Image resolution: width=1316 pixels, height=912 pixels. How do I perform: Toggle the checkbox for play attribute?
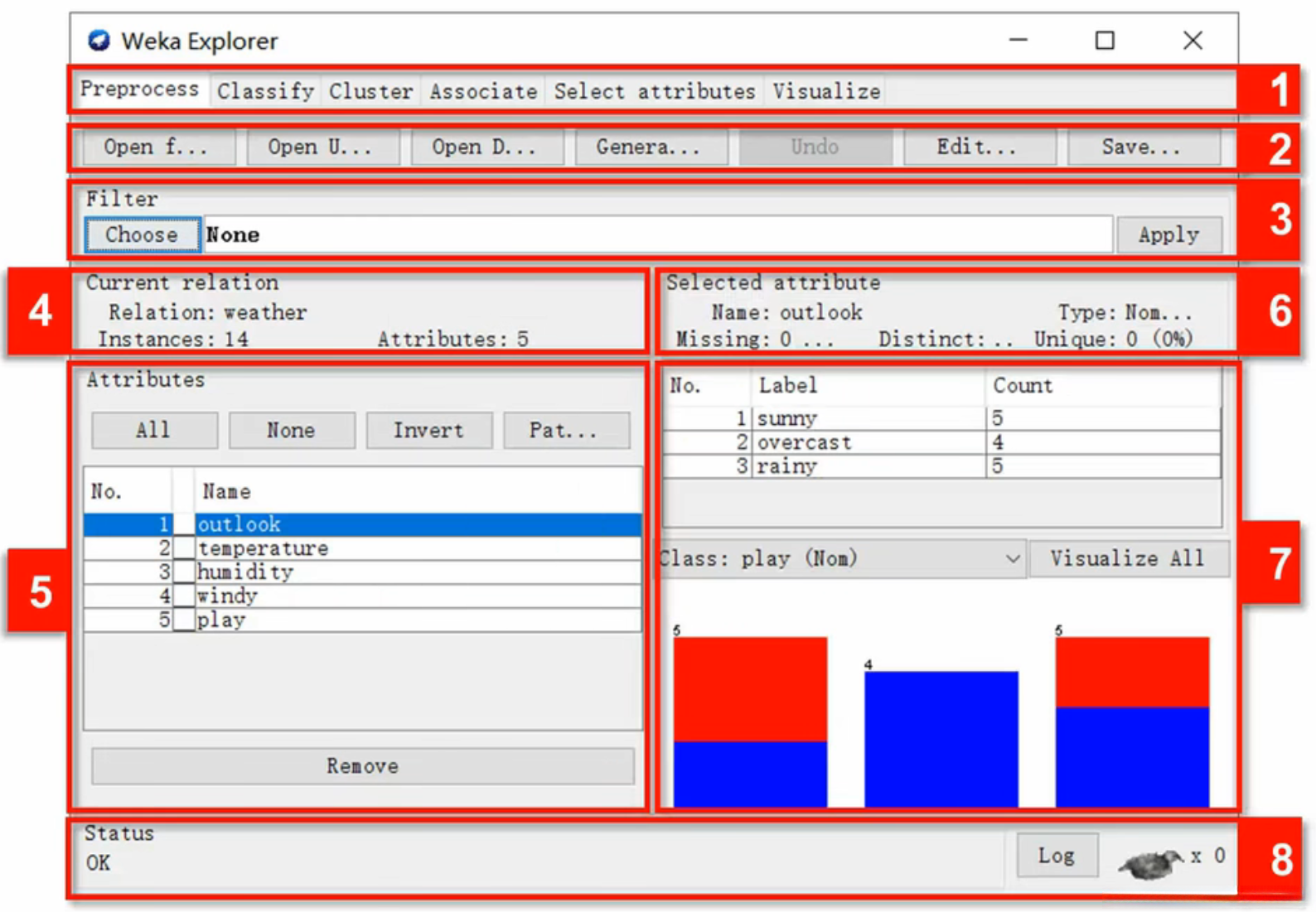(184, 620)
